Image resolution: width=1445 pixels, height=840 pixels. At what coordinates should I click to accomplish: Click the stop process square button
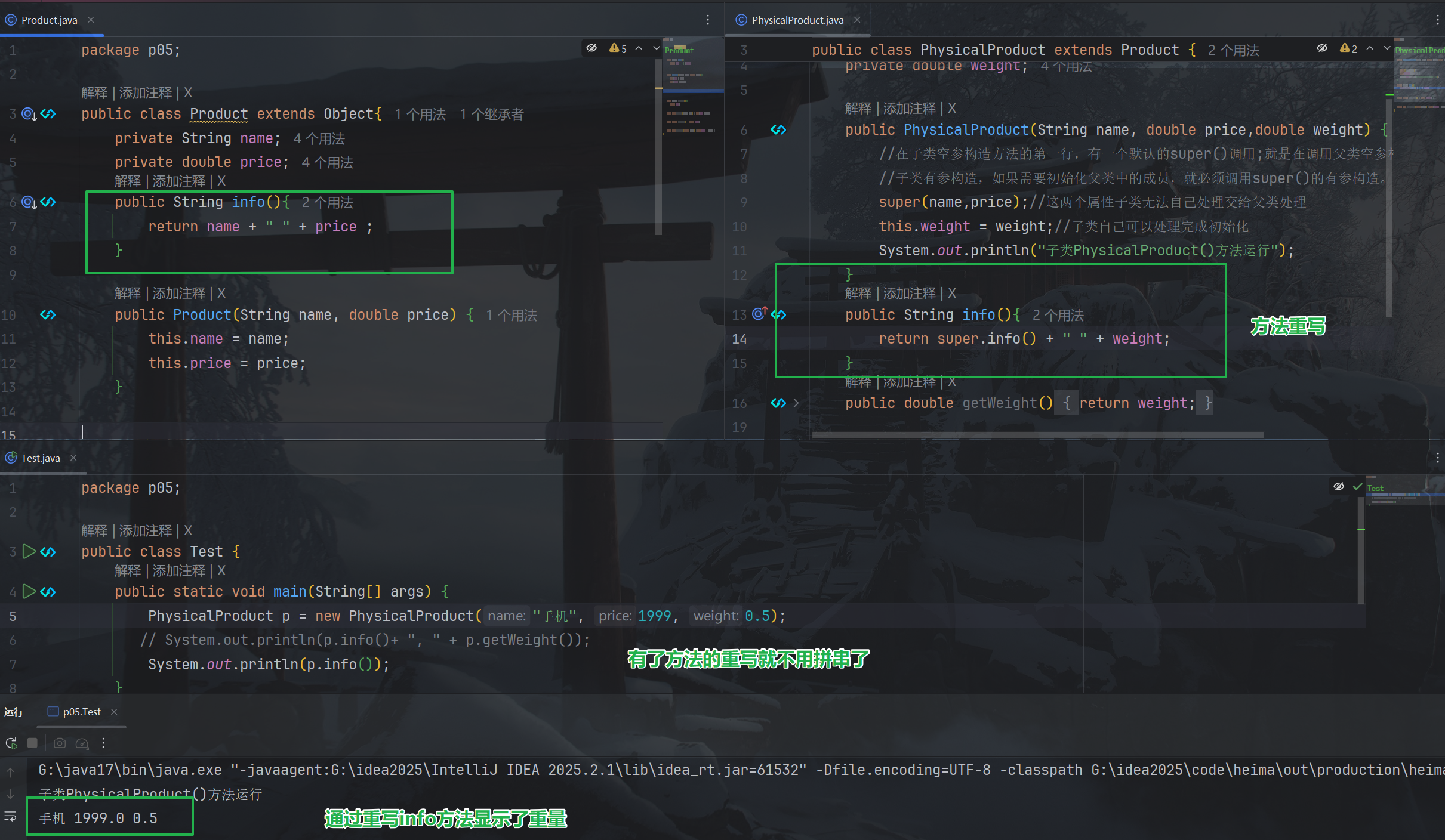click(x=33, y=743)
